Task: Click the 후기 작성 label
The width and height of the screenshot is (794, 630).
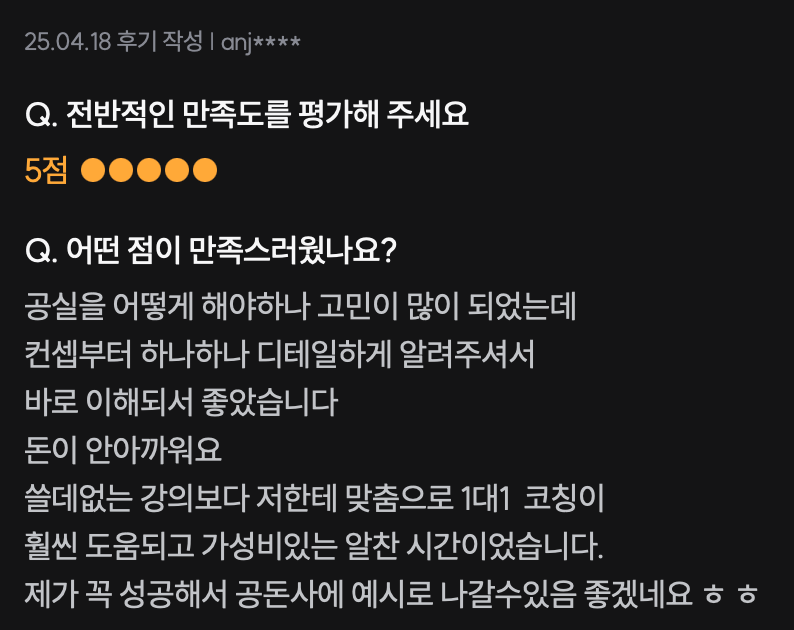Action: coord(160,41)
